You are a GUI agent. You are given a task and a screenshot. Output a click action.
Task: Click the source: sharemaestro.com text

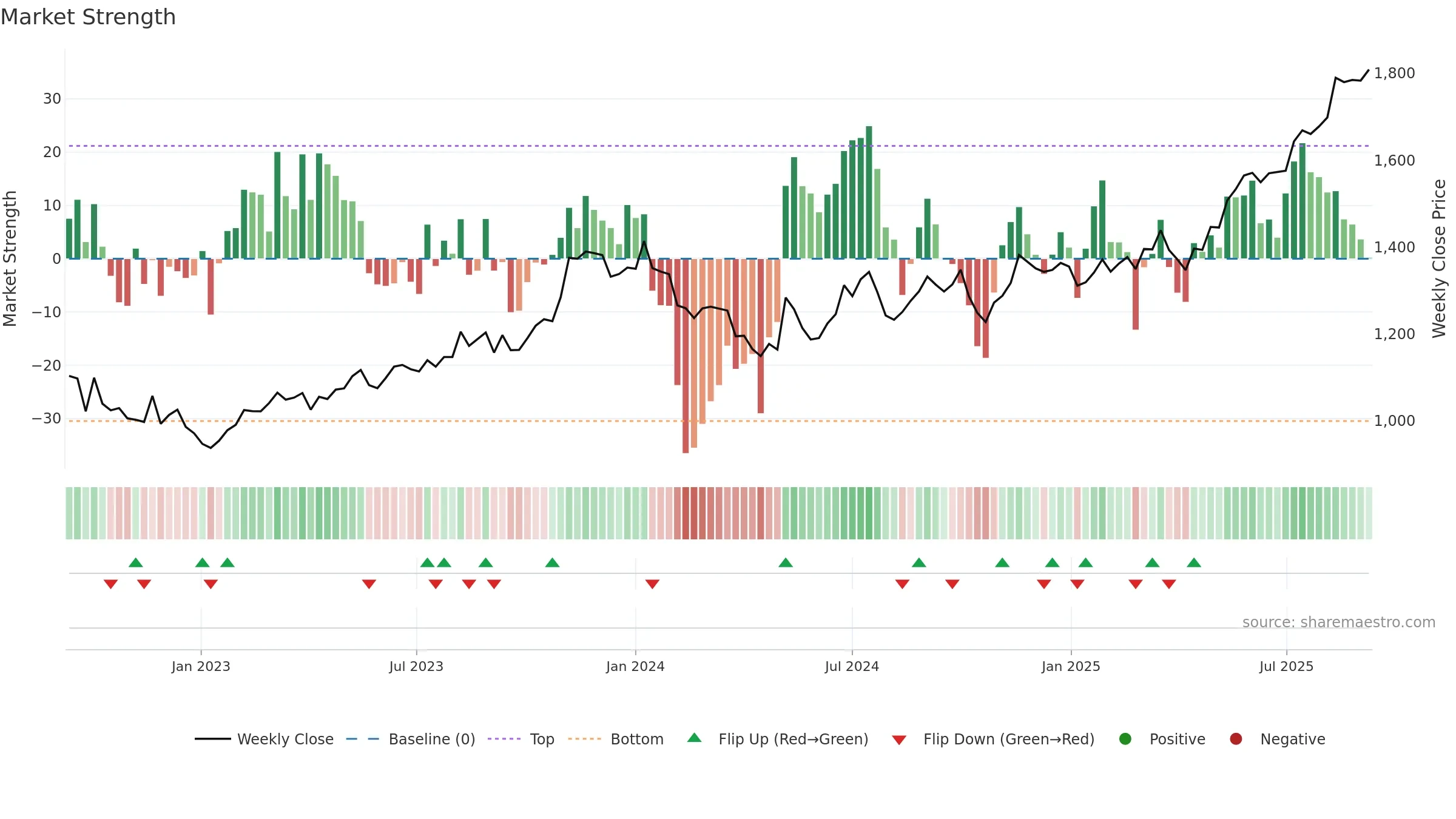[1339, 622]
